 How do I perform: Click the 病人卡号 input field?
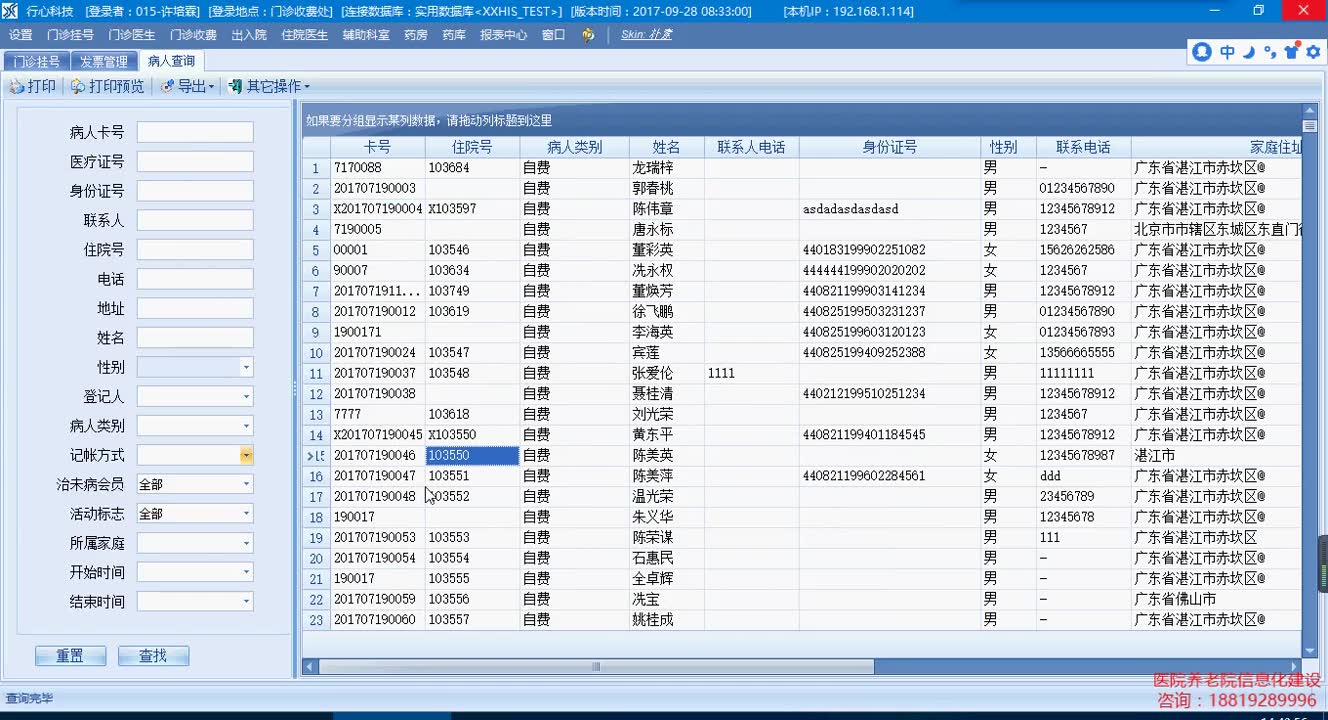(195, 132)
